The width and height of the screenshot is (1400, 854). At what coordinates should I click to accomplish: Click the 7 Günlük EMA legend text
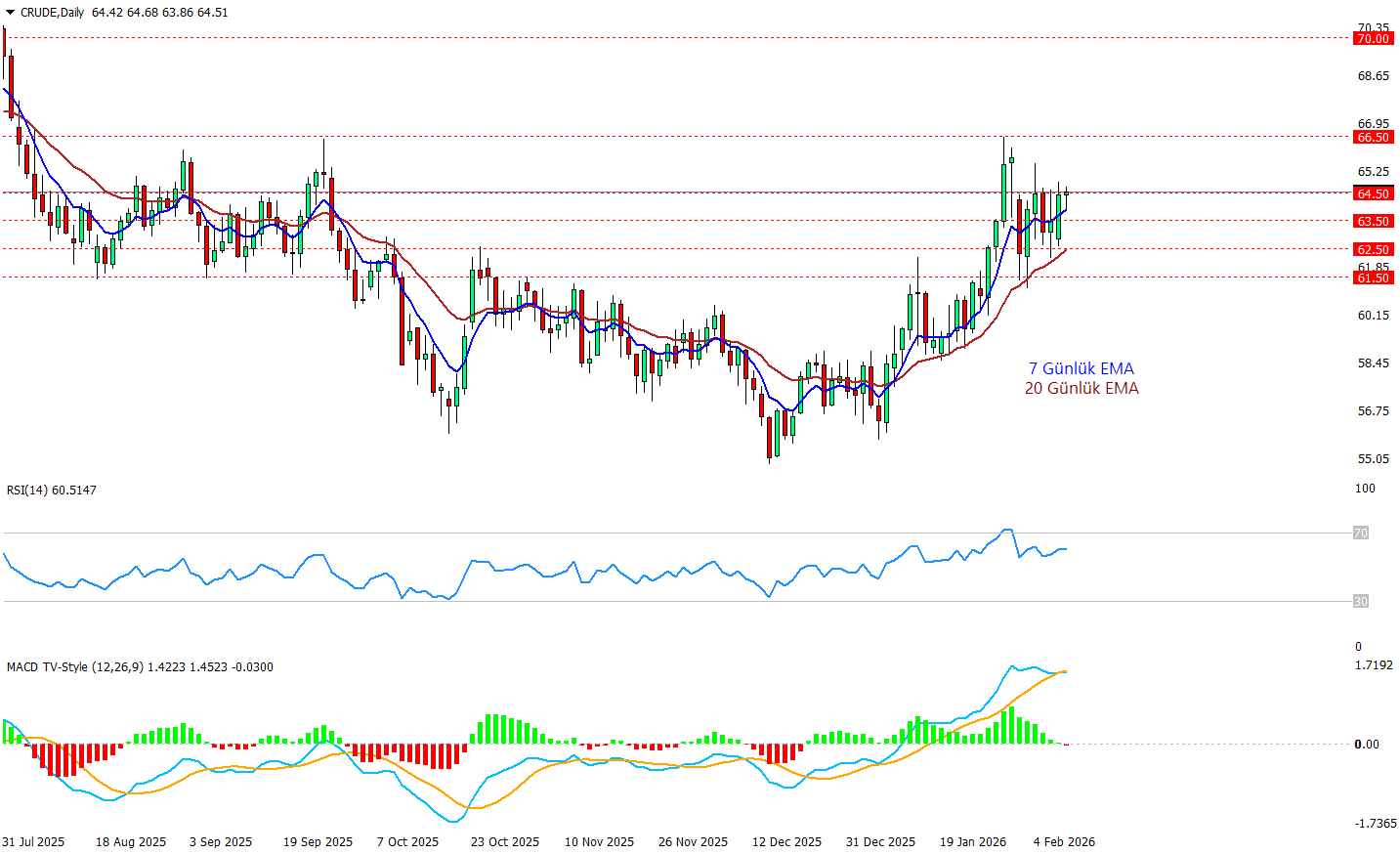tap(1081, 368)
